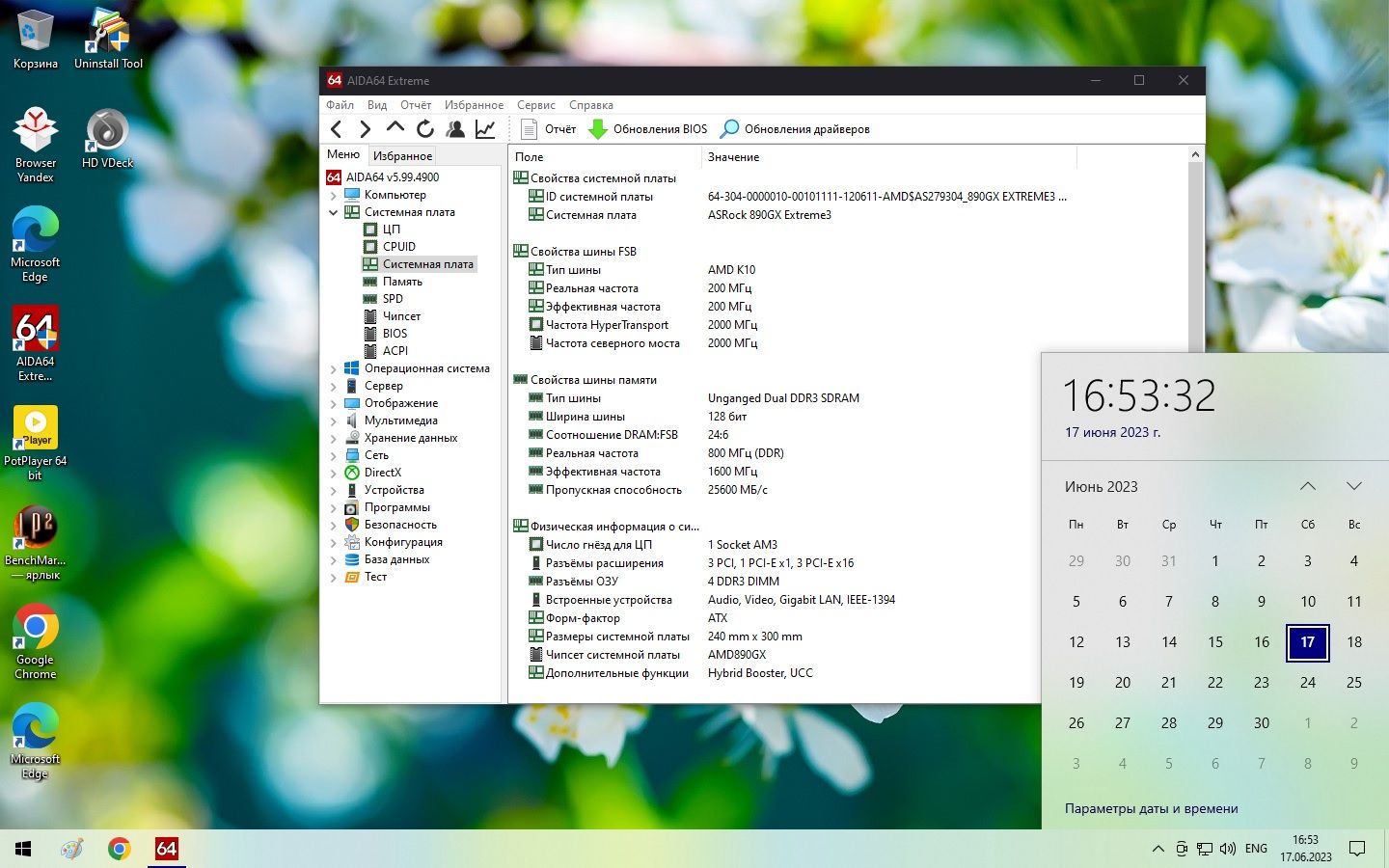Go up one level with Up arrow
Viewport: 1389px width, 868px height.
point(395,127)
